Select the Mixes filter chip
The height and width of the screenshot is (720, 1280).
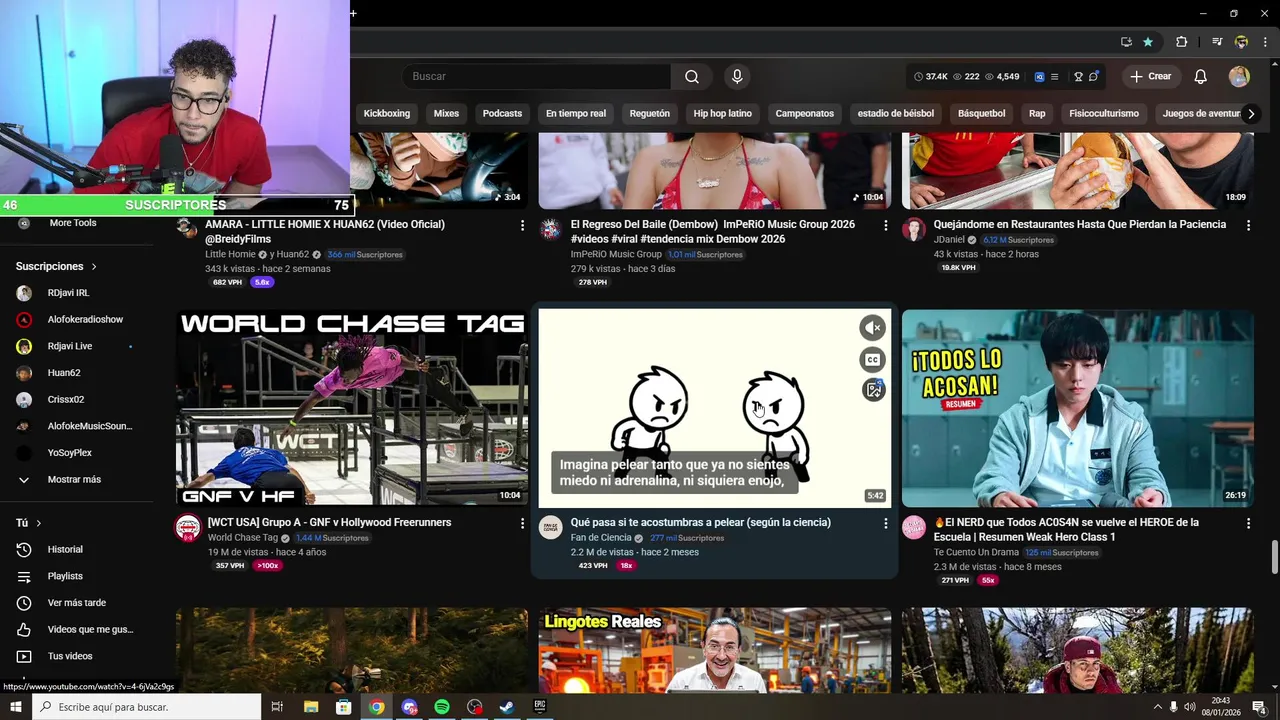446,114
